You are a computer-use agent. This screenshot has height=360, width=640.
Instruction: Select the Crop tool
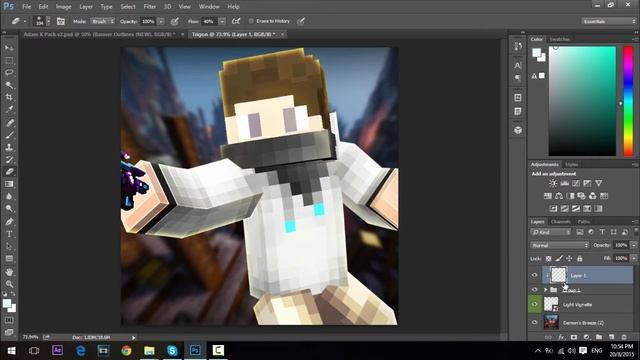(x=9, y=97)
